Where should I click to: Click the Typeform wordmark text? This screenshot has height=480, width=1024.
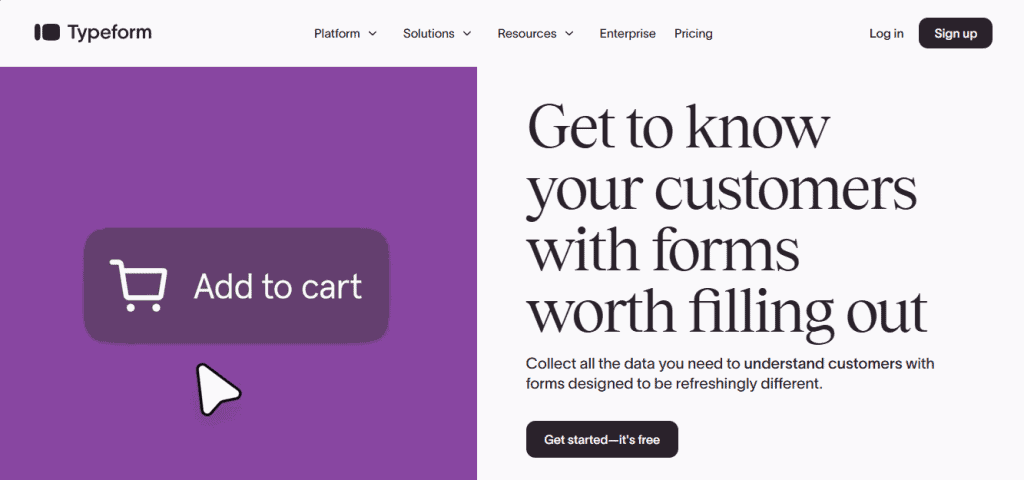109,33
